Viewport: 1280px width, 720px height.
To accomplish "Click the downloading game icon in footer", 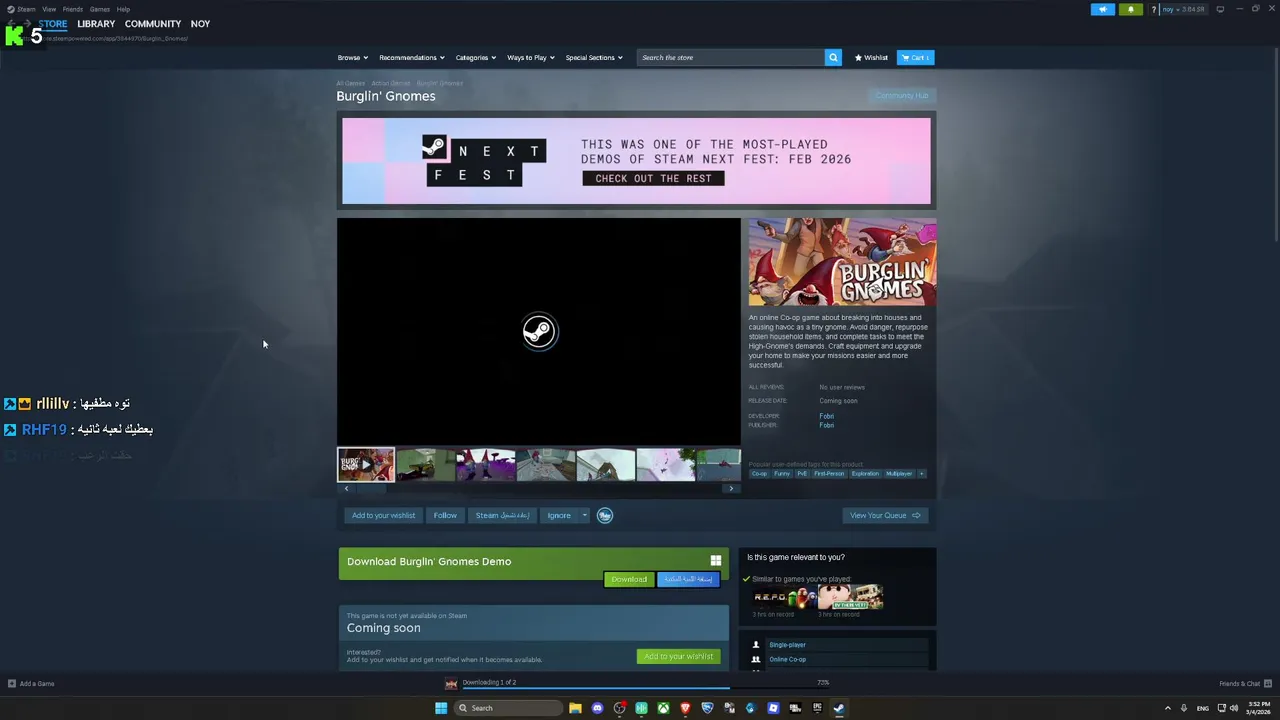I will point(451,683).
